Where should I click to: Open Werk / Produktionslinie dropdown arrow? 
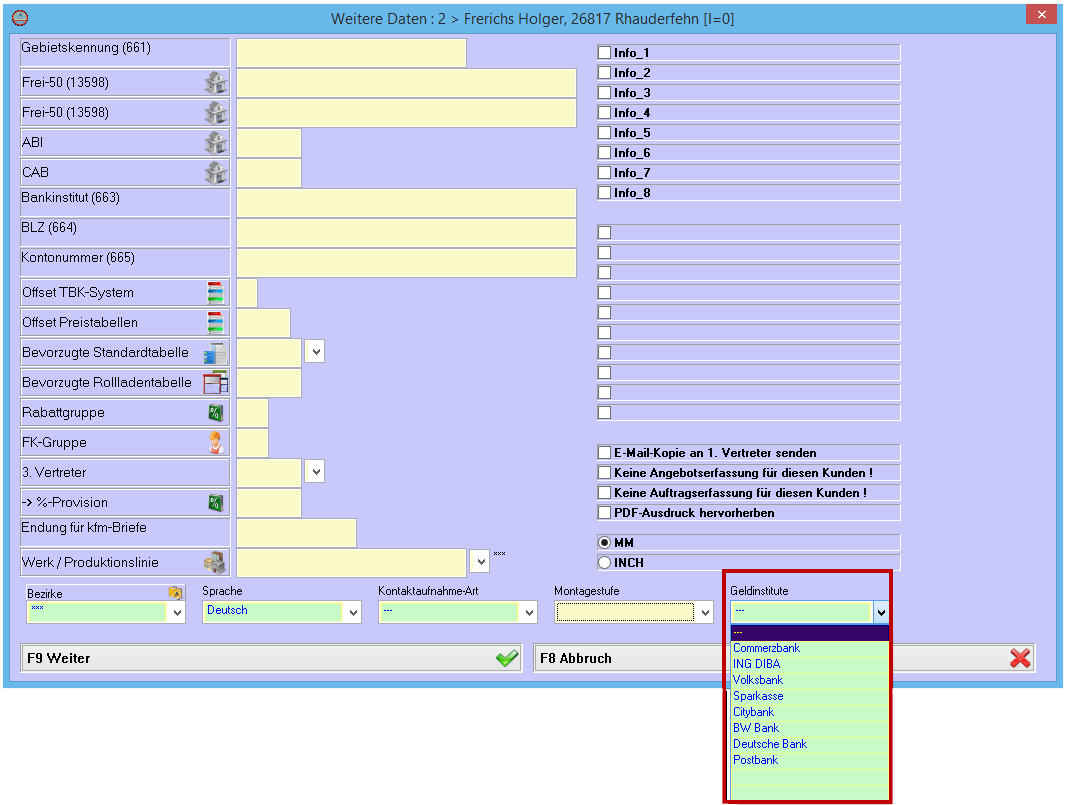pos(480,561)
